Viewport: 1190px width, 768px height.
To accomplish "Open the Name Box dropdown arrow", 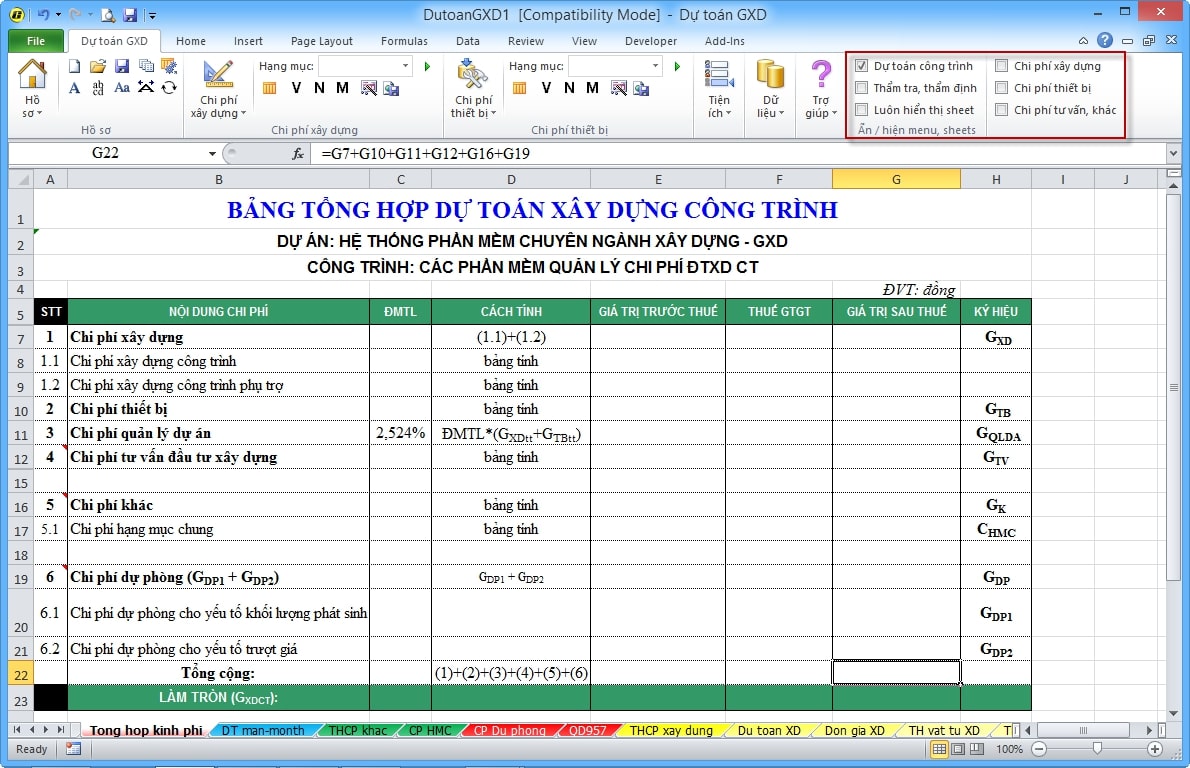I will point(212,154).
